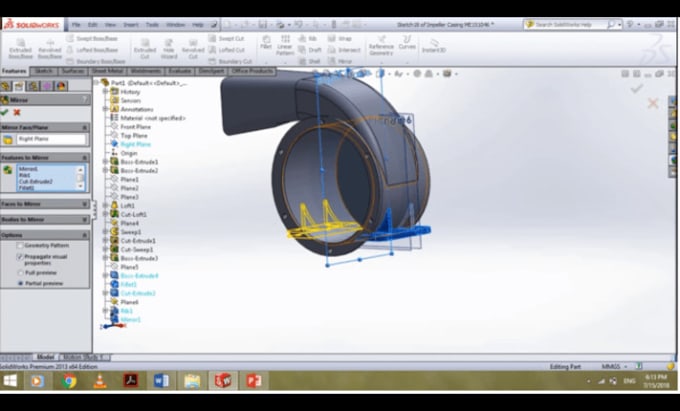680x411 pixels.
Task: Select the Partial preview radio button
Action: point(20,283)
